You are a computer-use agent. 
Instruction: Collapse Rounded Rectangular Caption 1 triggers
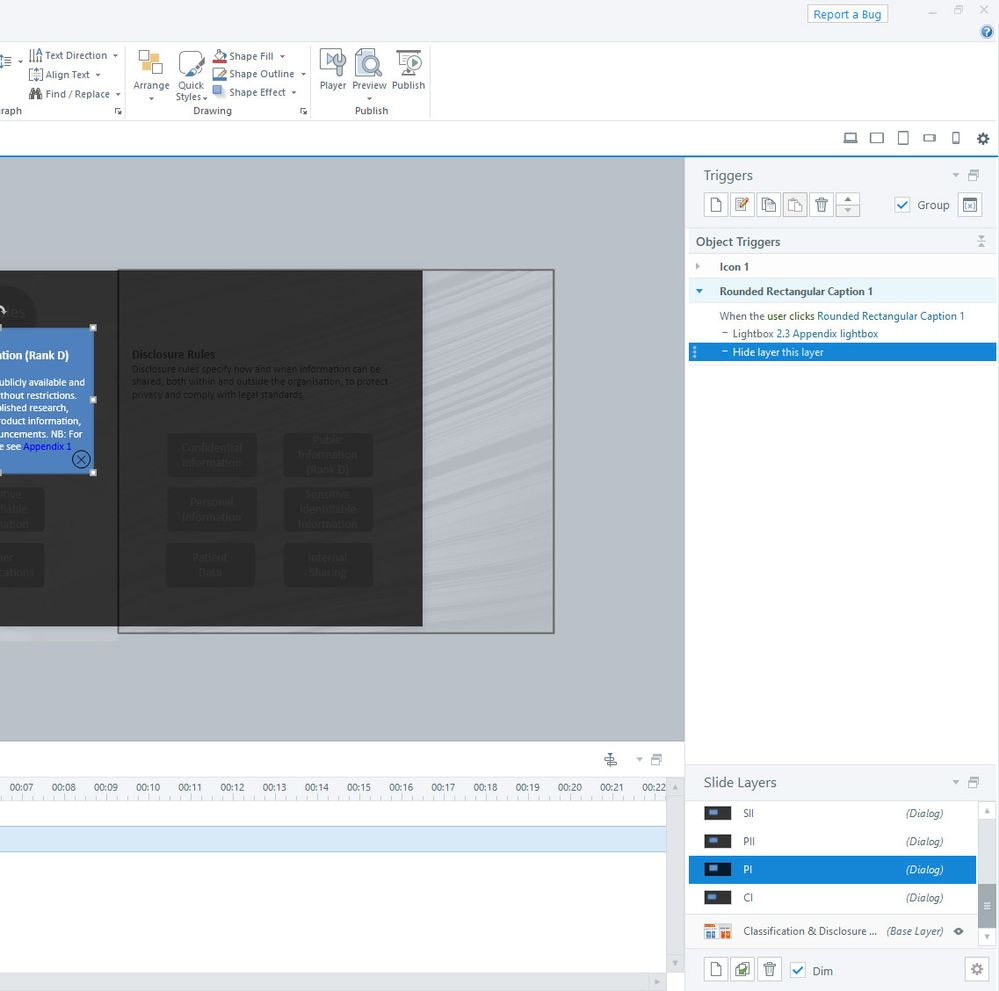tap(699, 291)
